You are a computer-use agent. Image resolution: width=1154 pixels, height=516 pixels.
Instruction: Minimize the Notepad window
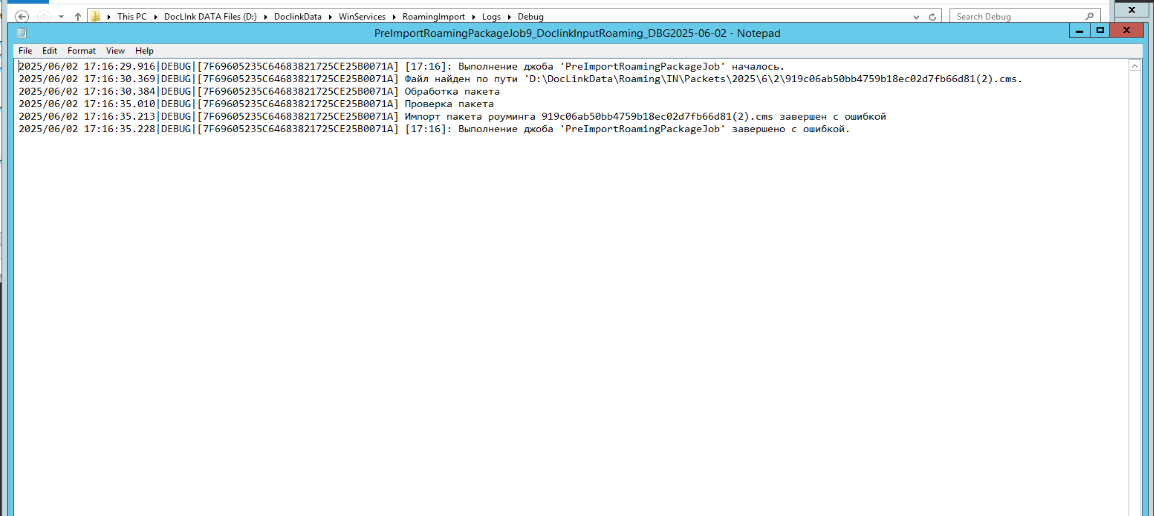point(1080,31)
